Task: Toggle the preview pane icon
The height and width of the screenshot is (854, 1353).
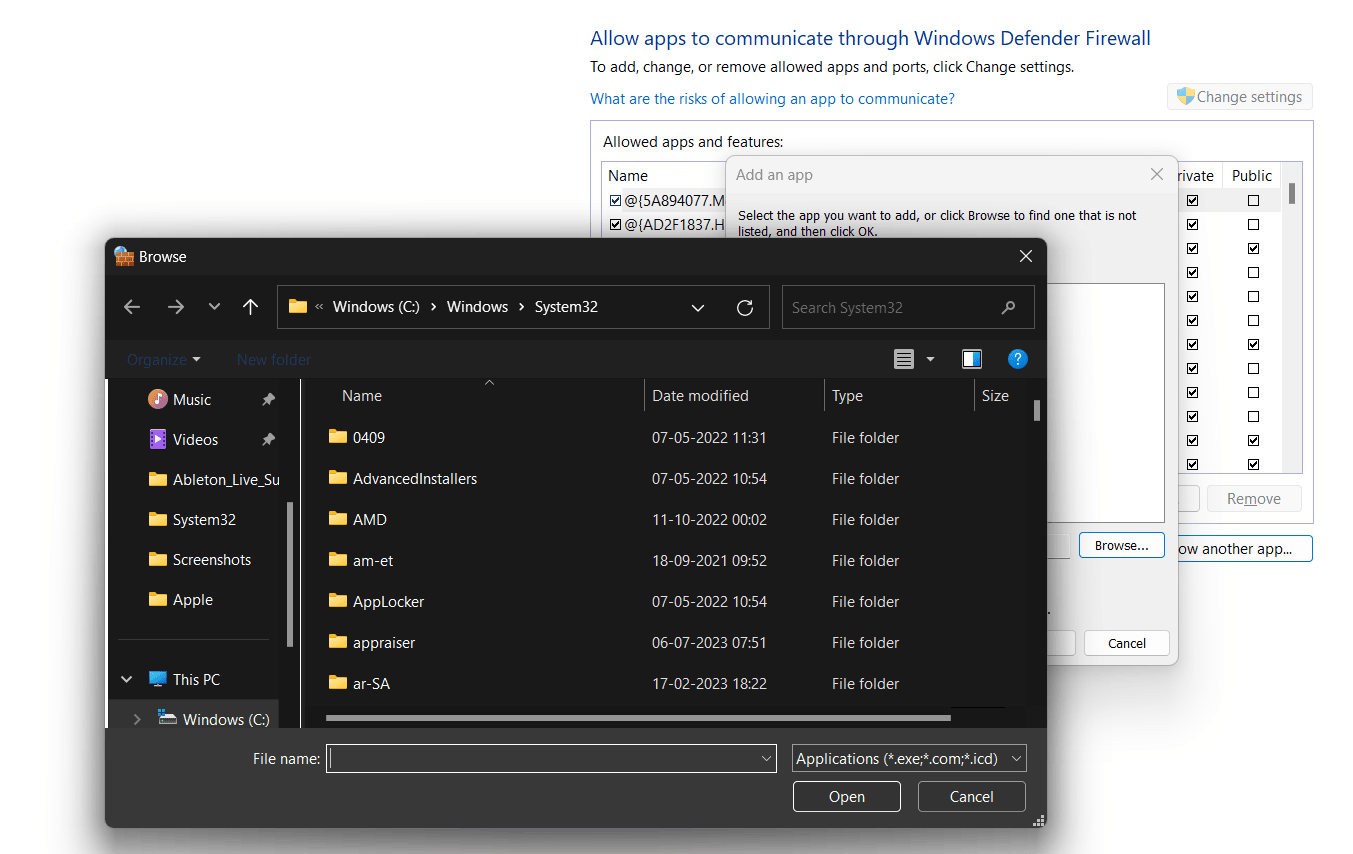Action: [x=971, y=358]
